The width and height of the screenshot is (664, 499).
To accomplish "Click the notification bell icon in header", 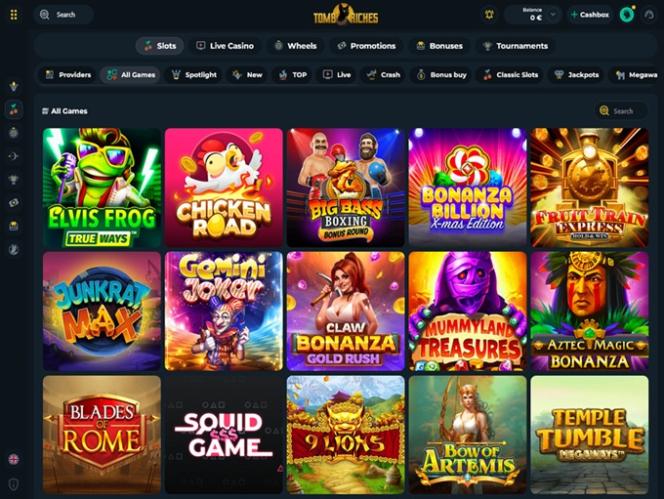I will 489,15.
